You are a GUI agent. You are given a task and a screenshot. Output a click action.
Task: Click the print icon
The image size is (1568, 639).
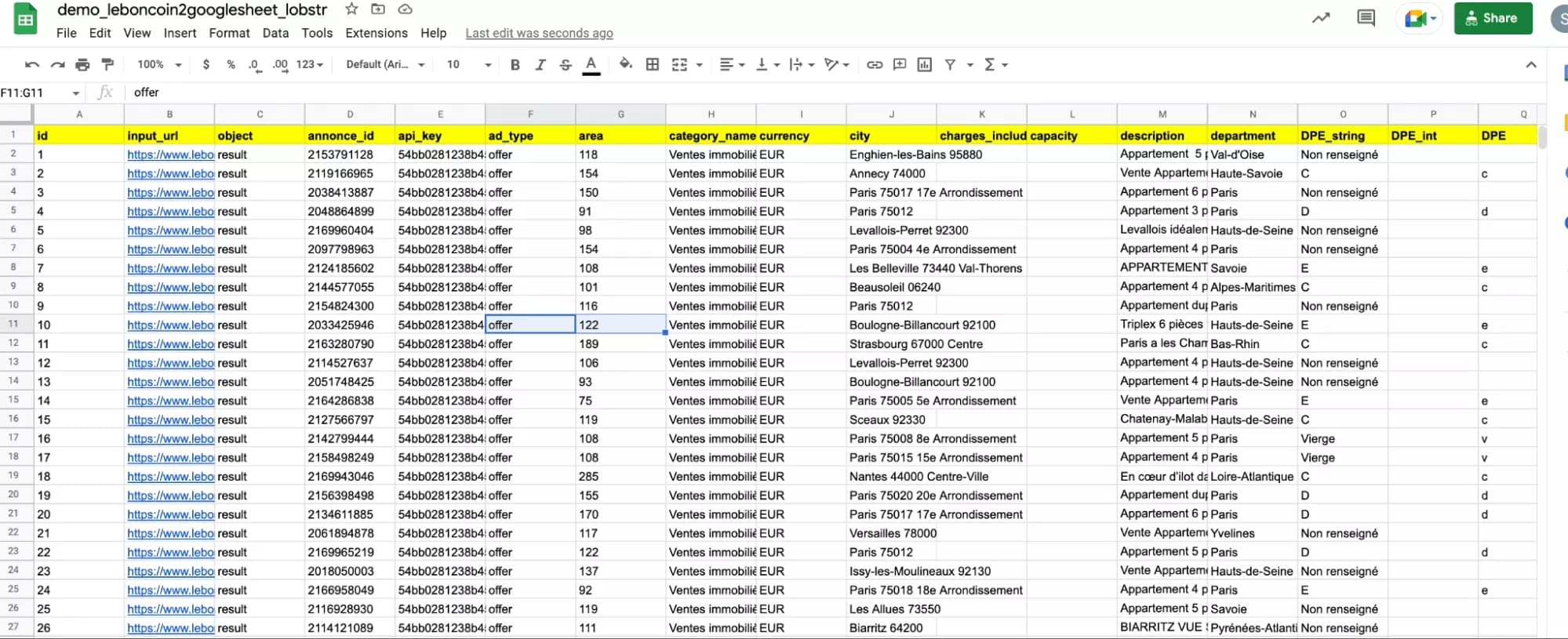[x=82, y=65]
